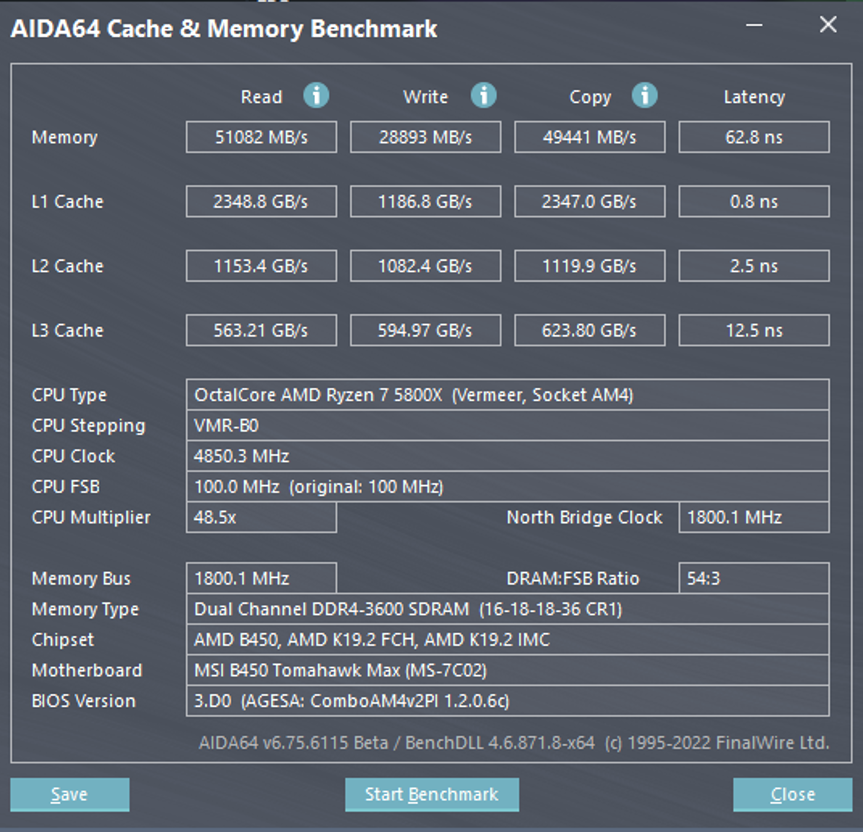Open the Write bandwidth info tooltip icon
The width and height of the screenshot is (863, 832).
484,96
